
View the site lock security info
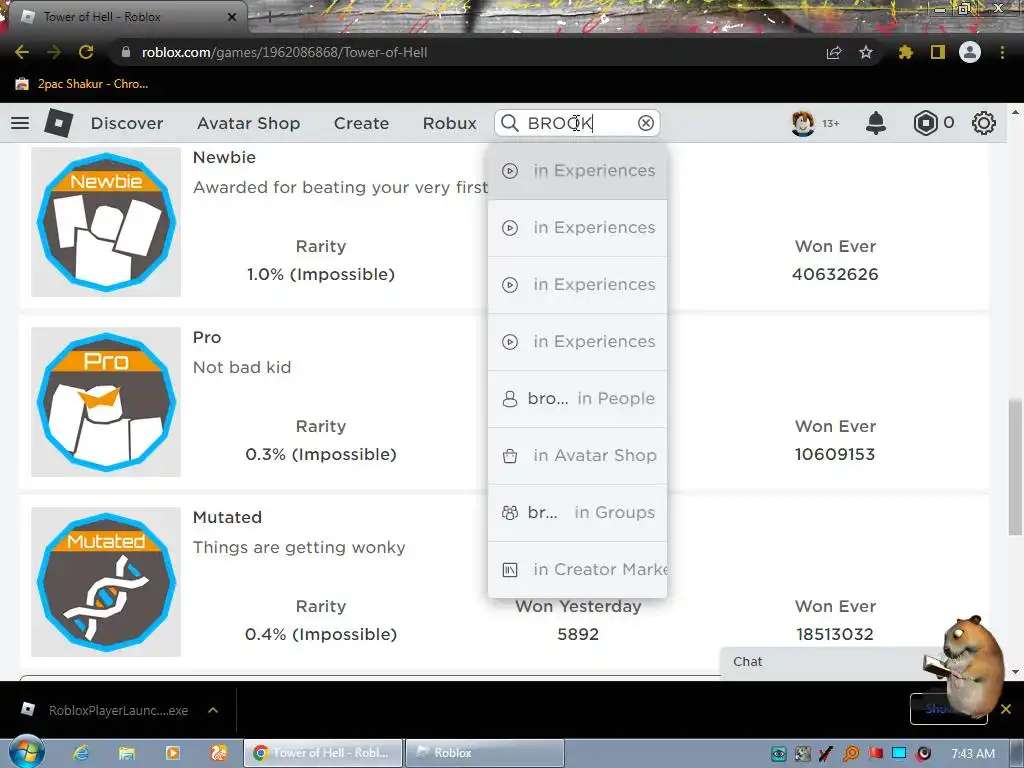(x=126, y=52)
